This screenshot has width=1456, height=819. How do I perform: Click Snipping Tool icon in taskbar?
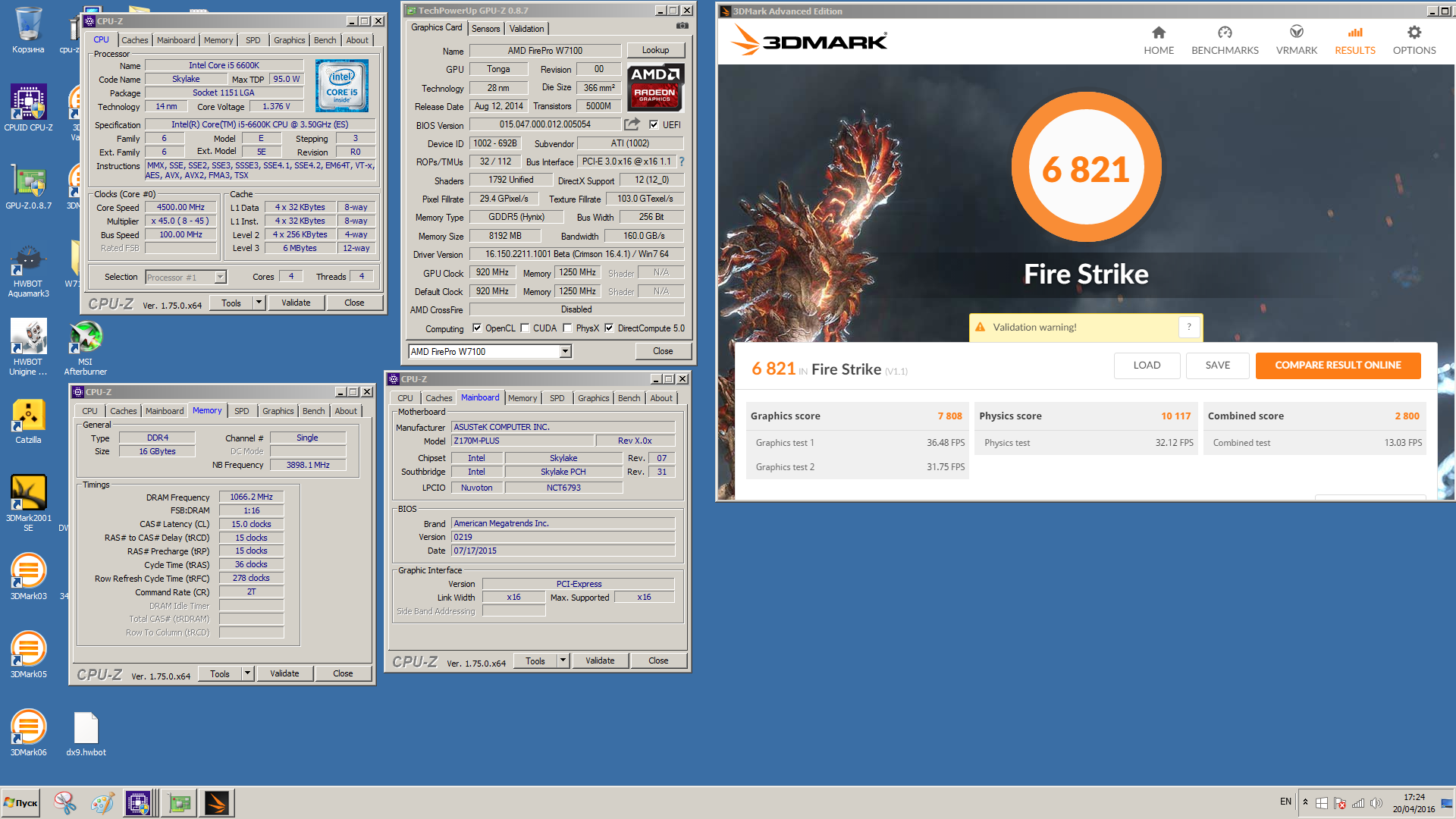point(65,802)
